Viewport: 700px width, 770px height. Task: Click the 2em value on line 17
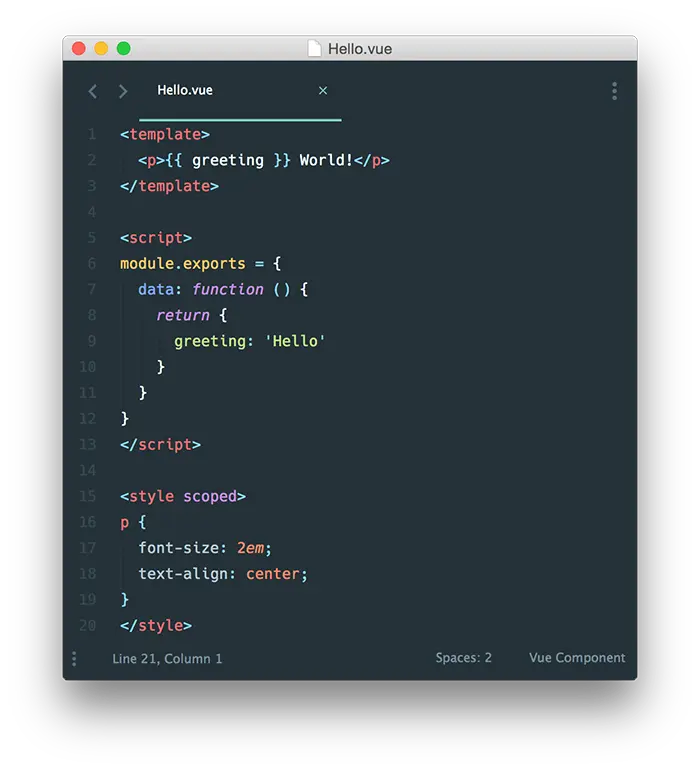tap(251, 548)
